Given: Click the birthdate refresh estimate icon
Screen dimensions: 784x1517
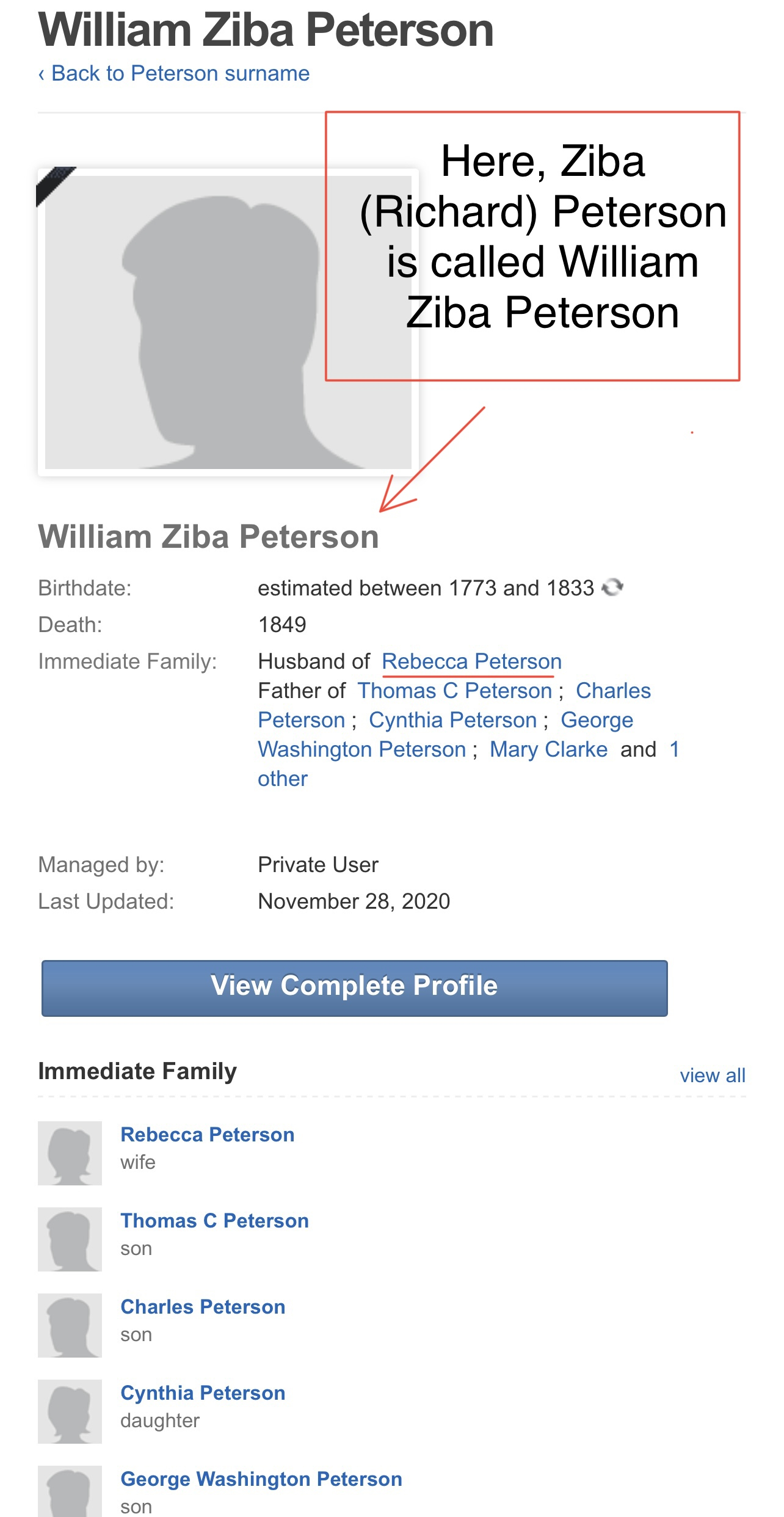Looking at the screenshot, I should pyautogui.click(x=612, y=588).
